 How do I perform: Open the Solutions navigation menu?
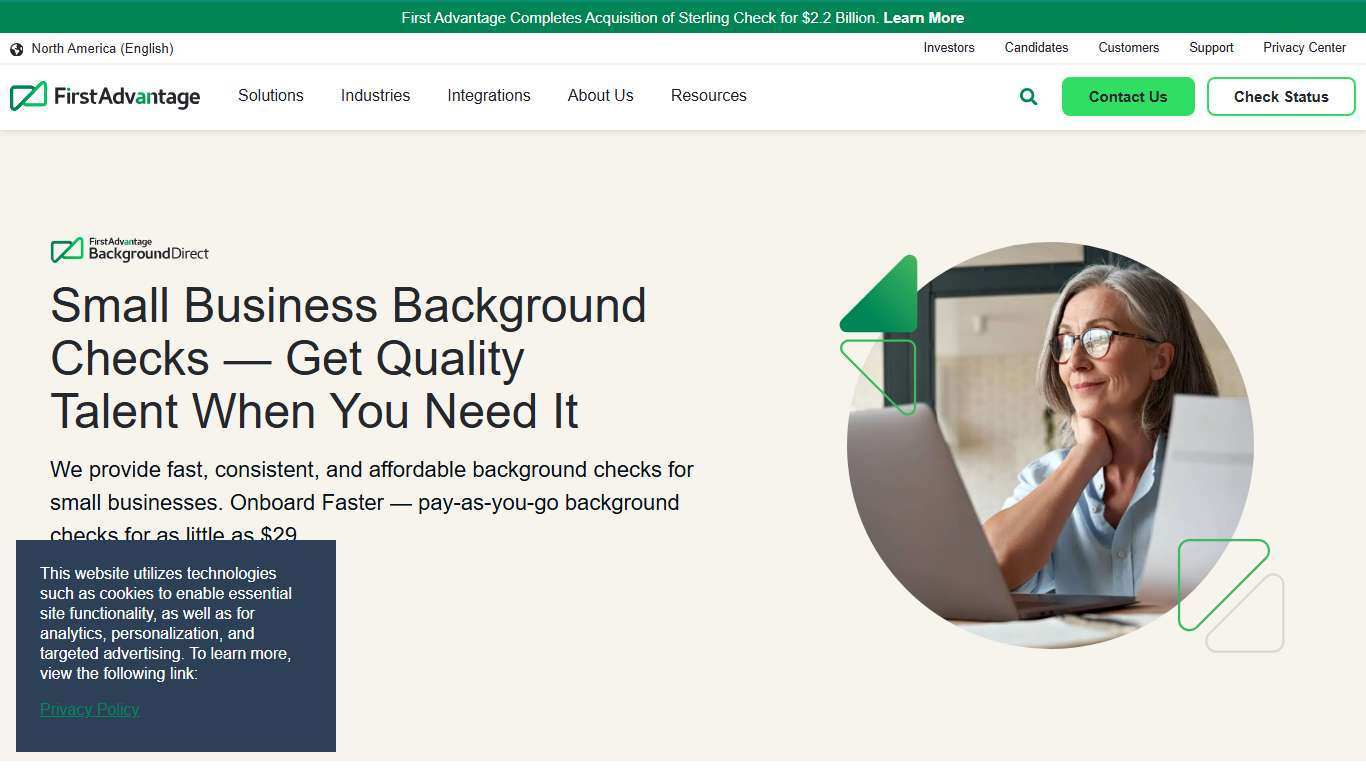point(270,96)
